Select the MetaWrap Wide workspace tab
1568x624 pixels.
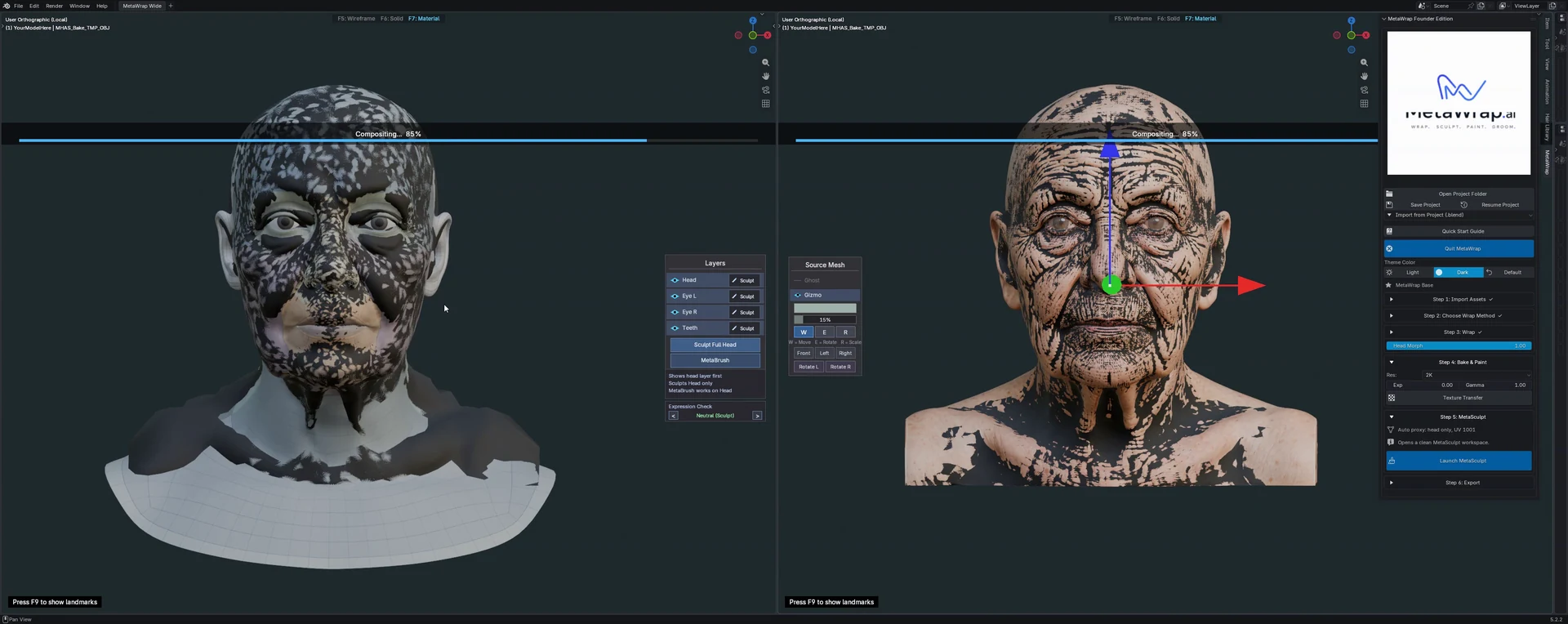click(x=142, y=6)
